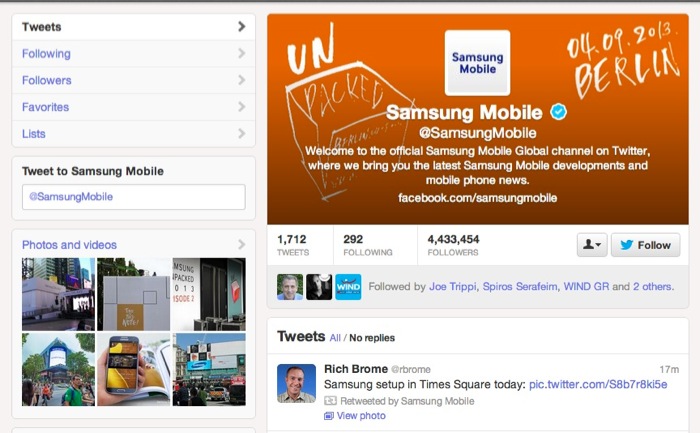Open the pic.twitter.com/S8b7r8ki5e link
The height and width of the screenshot is (433, 700).
pos(598,384)
